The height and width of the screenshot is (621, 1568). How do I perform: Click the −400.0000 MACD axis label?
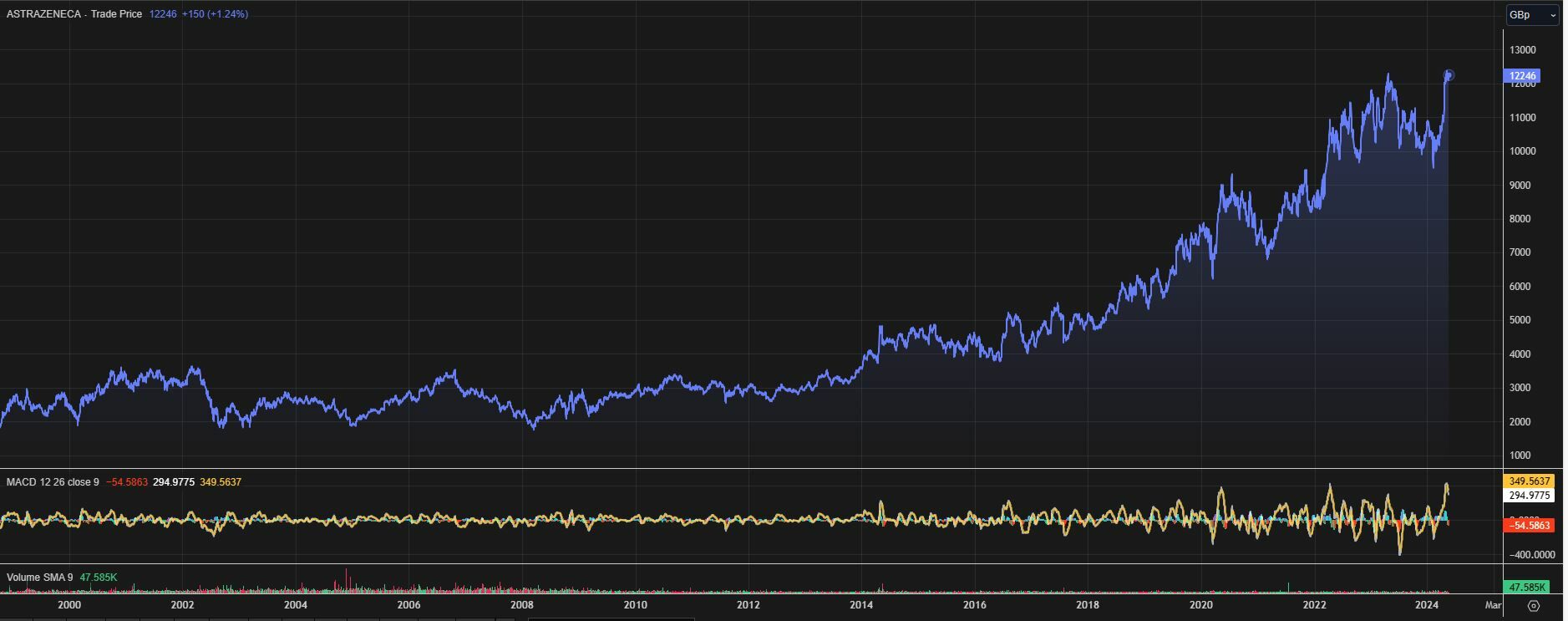(x=1531, y=555)
